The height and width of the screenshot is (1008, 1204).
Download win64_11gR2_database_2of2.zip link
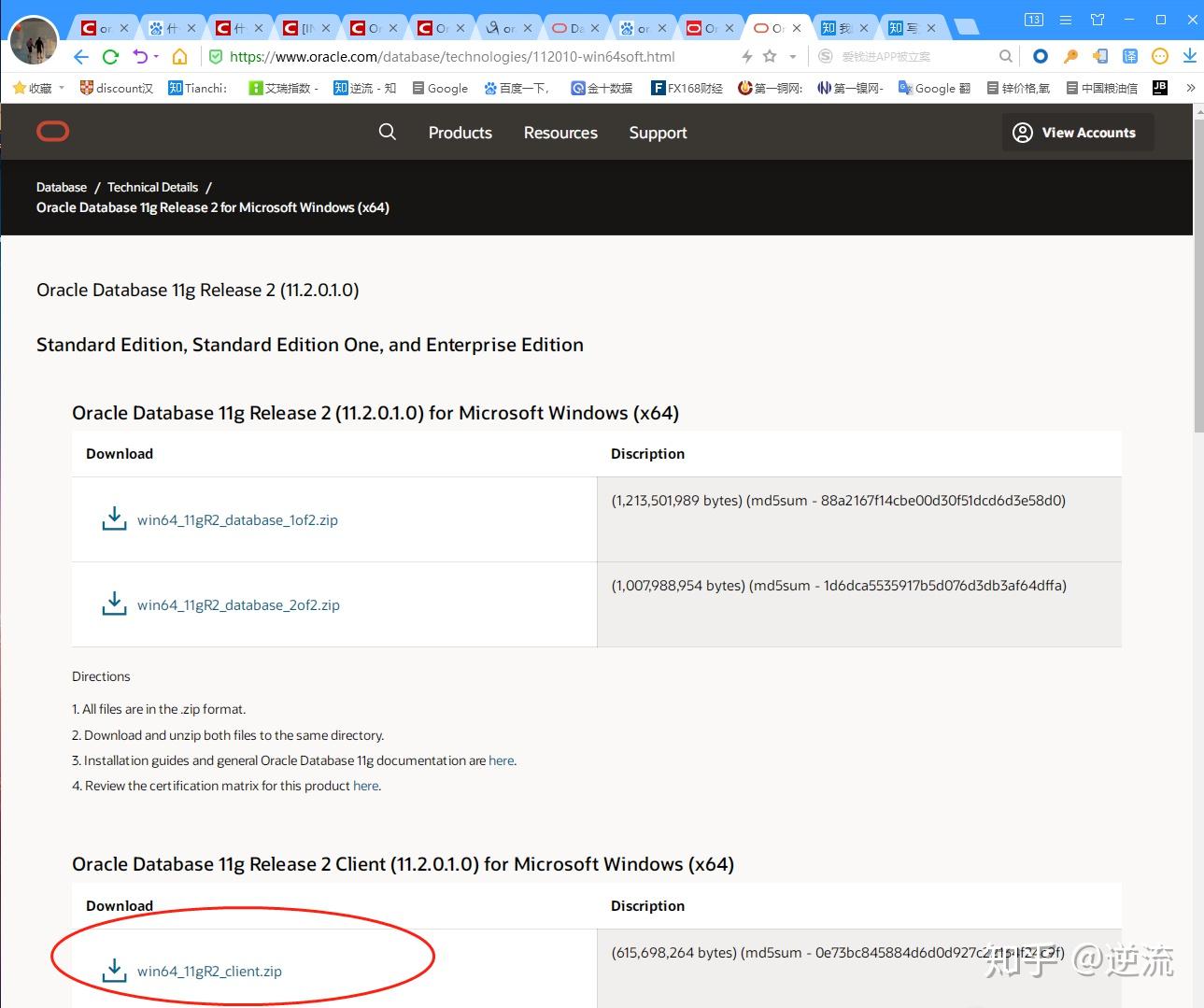(x=238, y=605)
